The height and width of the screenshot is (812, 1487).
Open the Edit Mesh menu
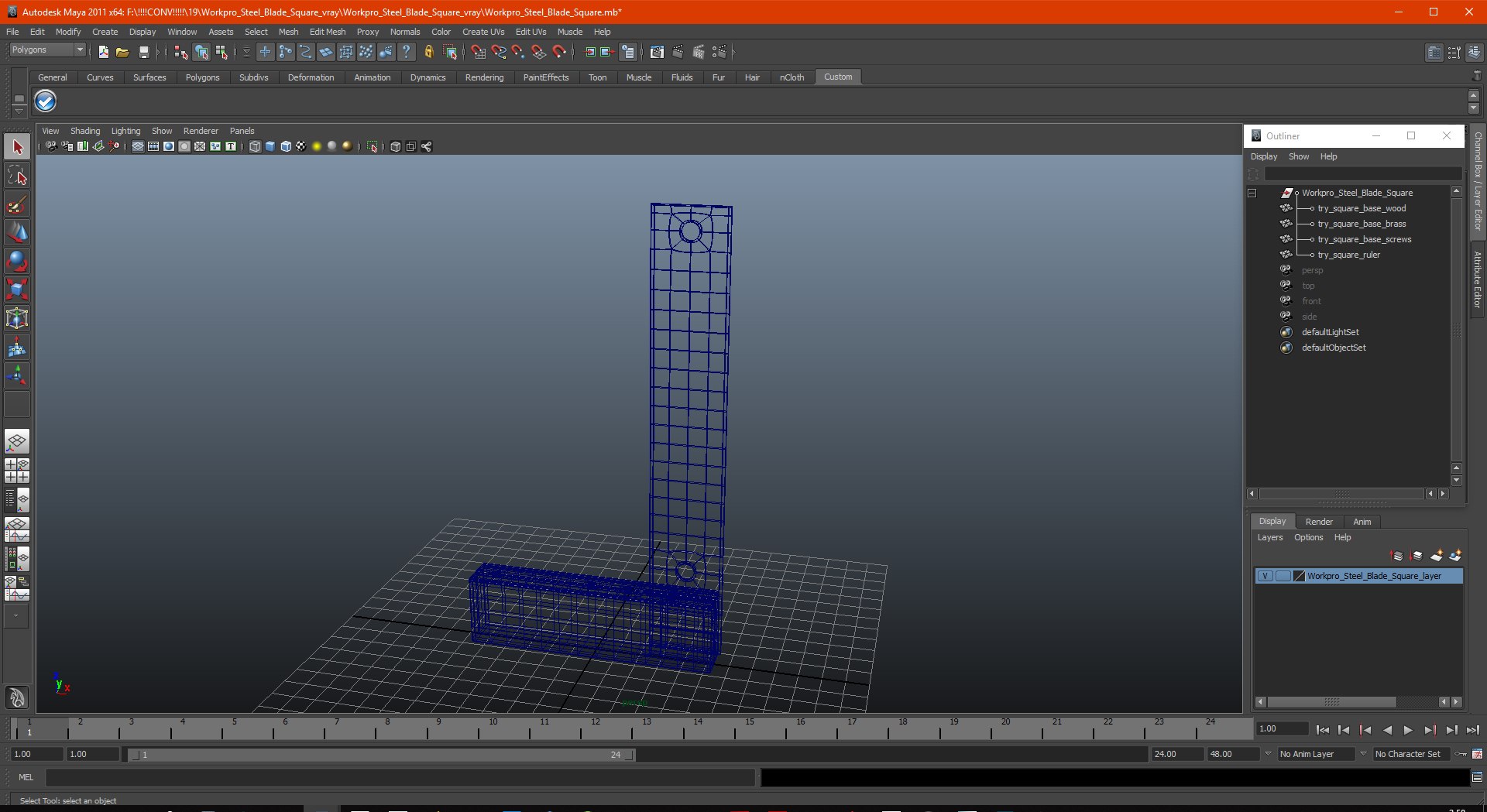pos(327,32)
